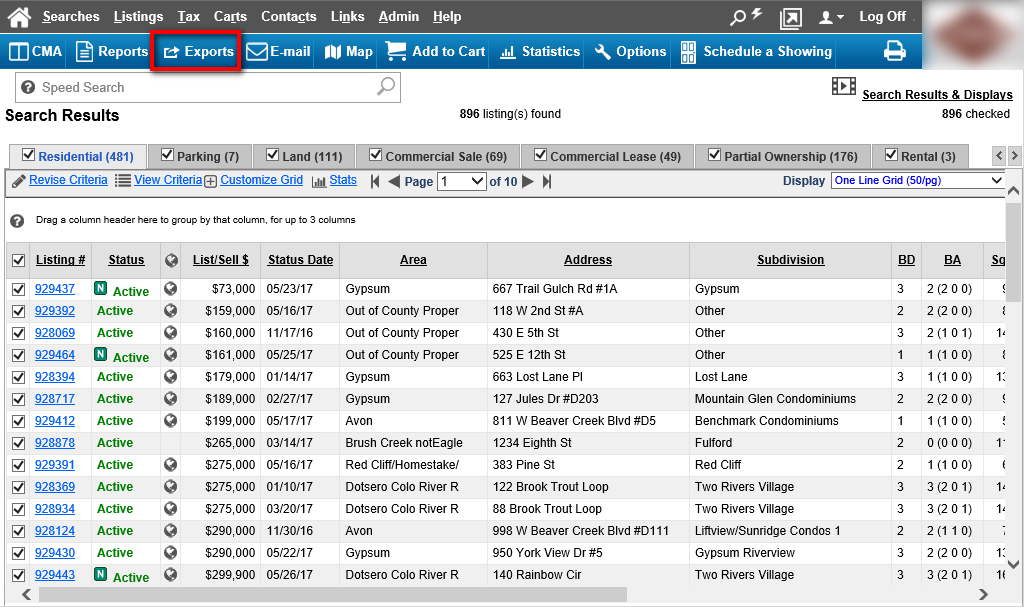
Task: Uncheck listing 929392 checkbox
Action: (x=18, y=311)
